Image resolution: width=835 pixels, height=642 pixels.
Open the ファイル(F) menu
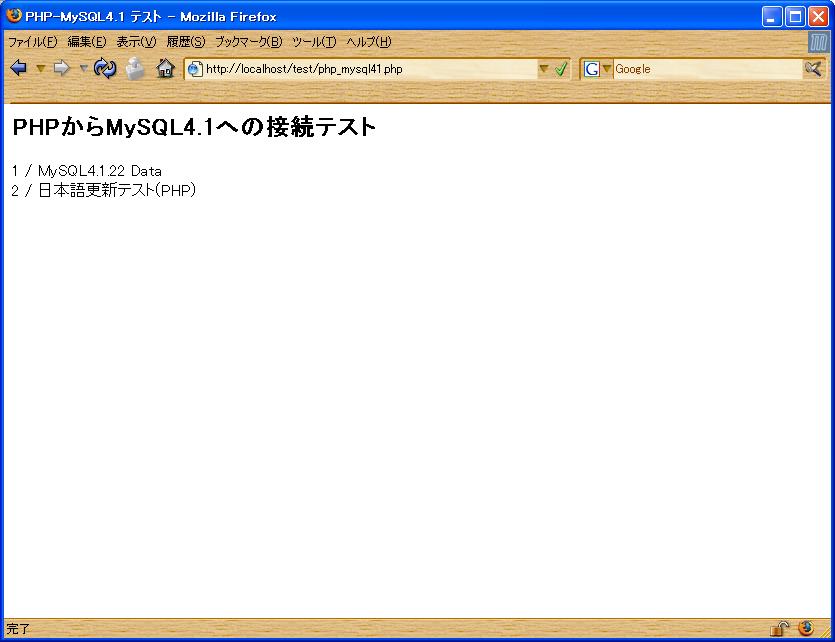coord(33,42)
